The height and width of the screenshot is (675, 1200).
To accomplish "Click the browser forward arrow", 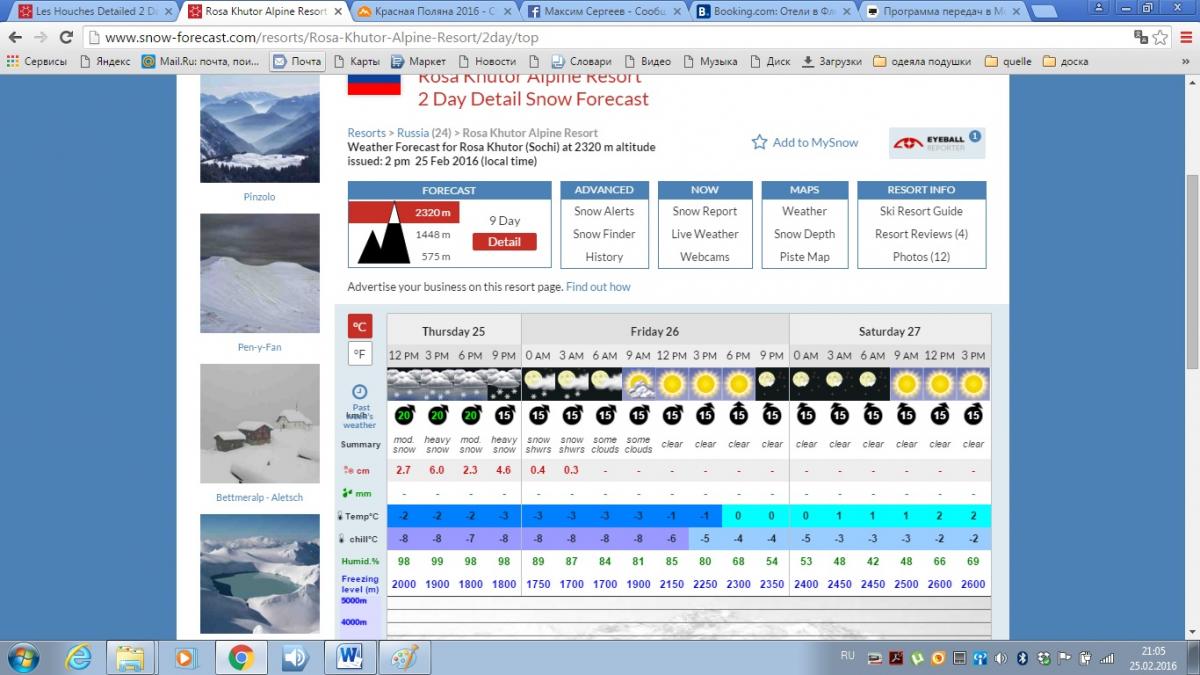I will (x=41, y=38).
